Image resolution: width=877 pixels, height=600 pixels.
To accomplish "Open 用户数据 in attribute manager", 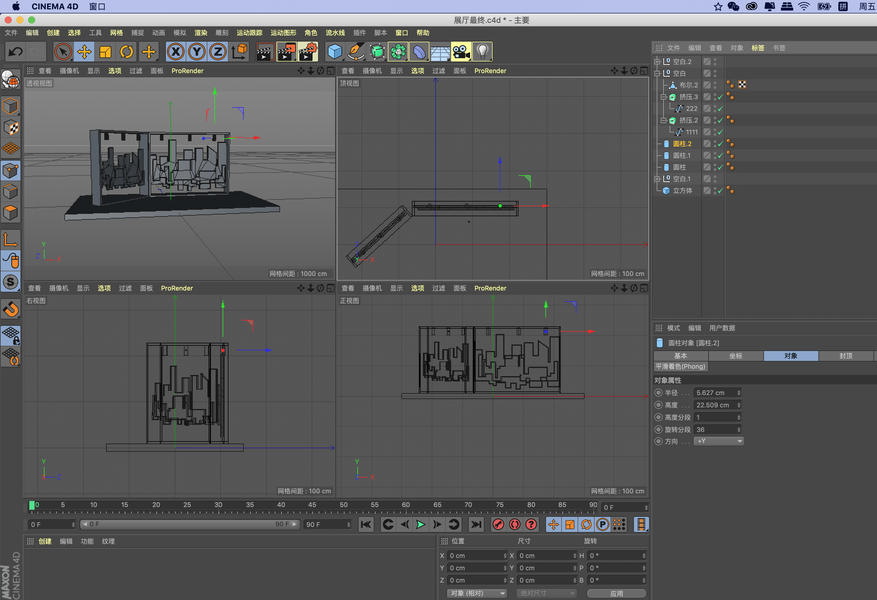I will (722, 328).
